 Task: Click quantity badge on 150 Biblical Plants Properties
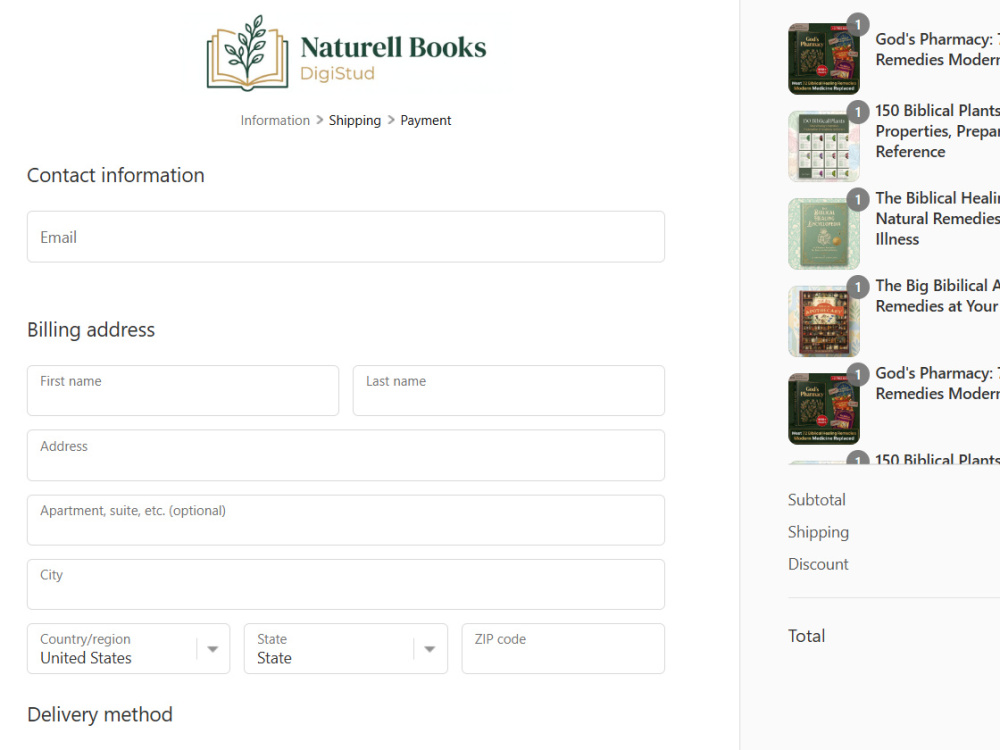[x=858, y=112]
